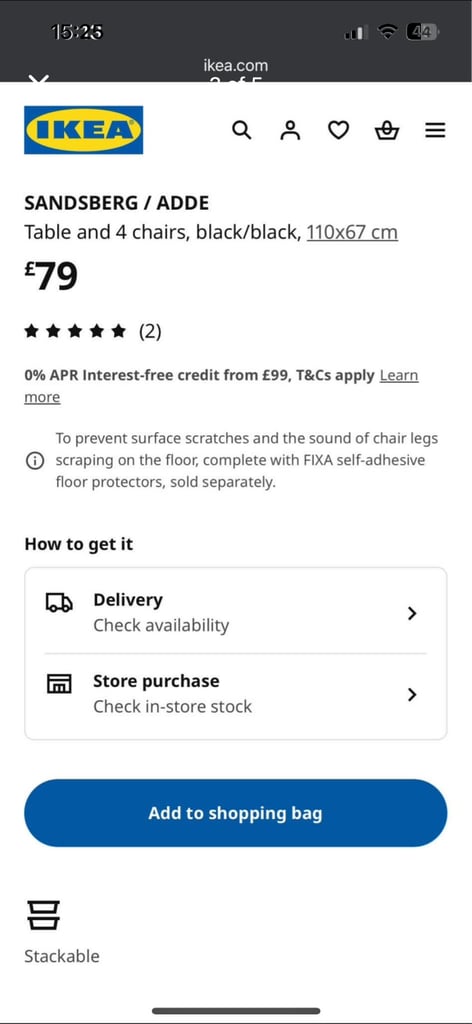Open the hamburger menu

435,131
